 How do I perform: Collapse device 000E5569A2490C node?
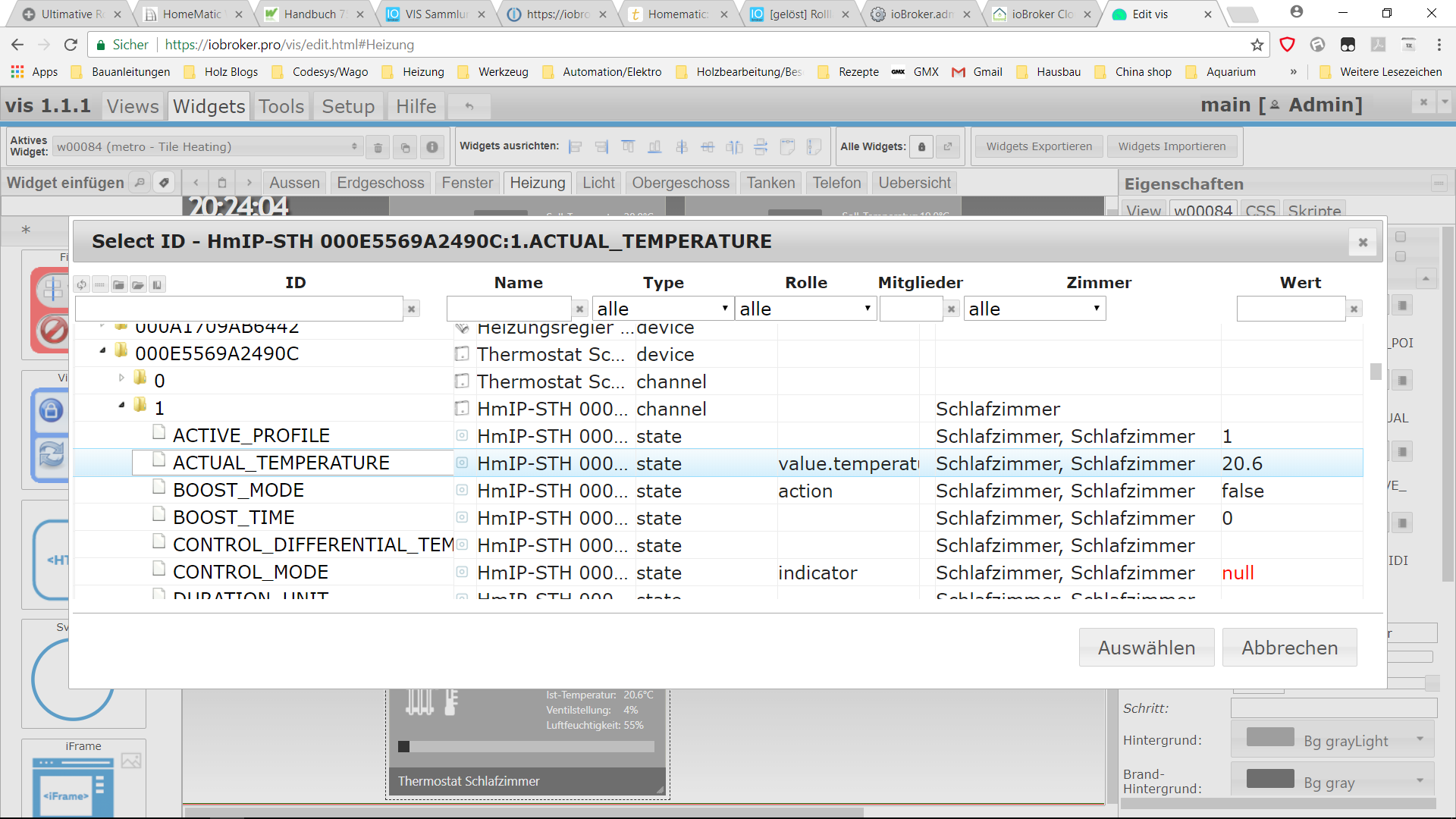pos(102,350)
